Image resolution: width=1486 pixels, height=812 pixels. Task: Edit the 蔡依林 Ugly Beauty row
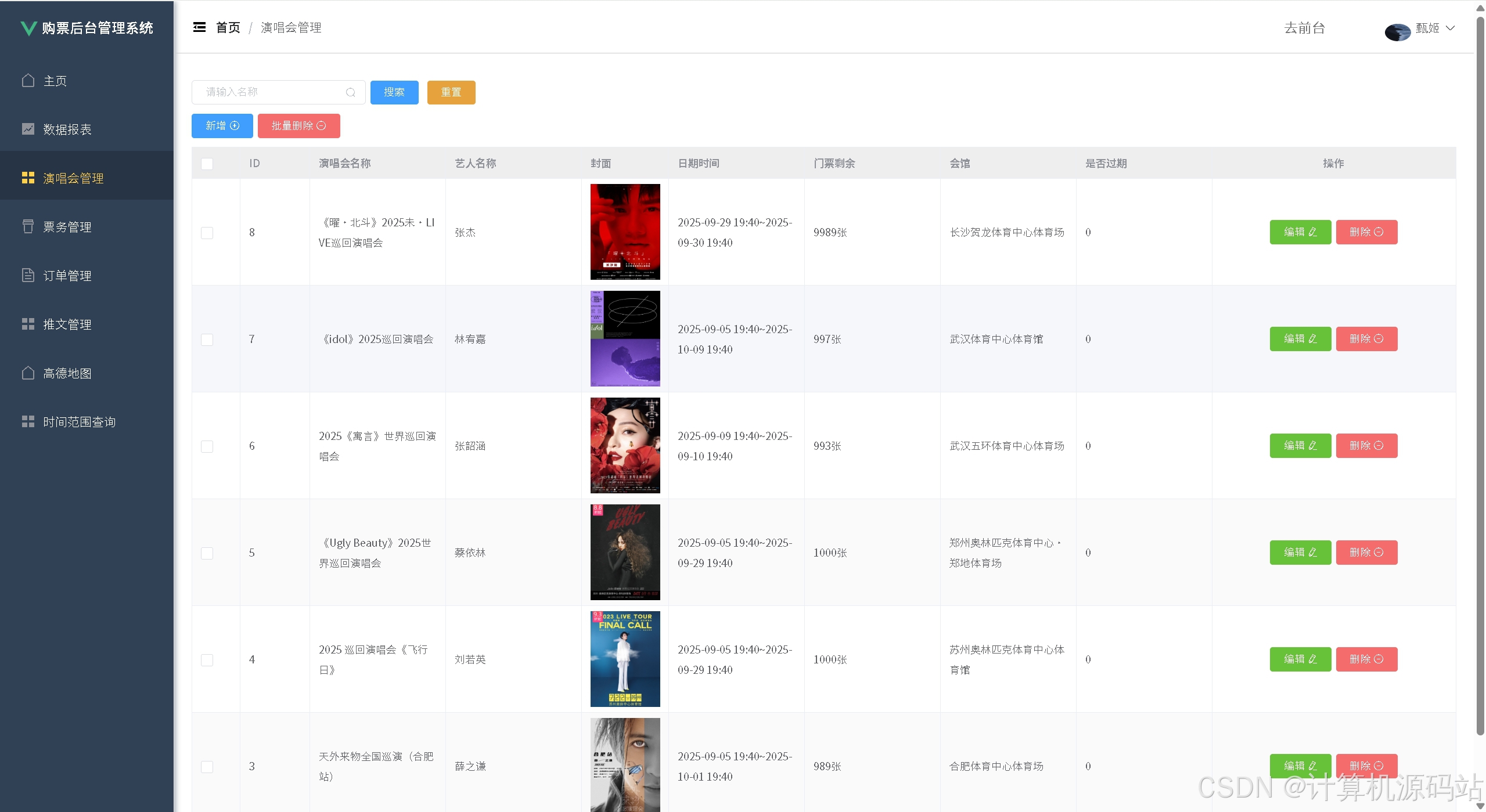(1300, 553)
